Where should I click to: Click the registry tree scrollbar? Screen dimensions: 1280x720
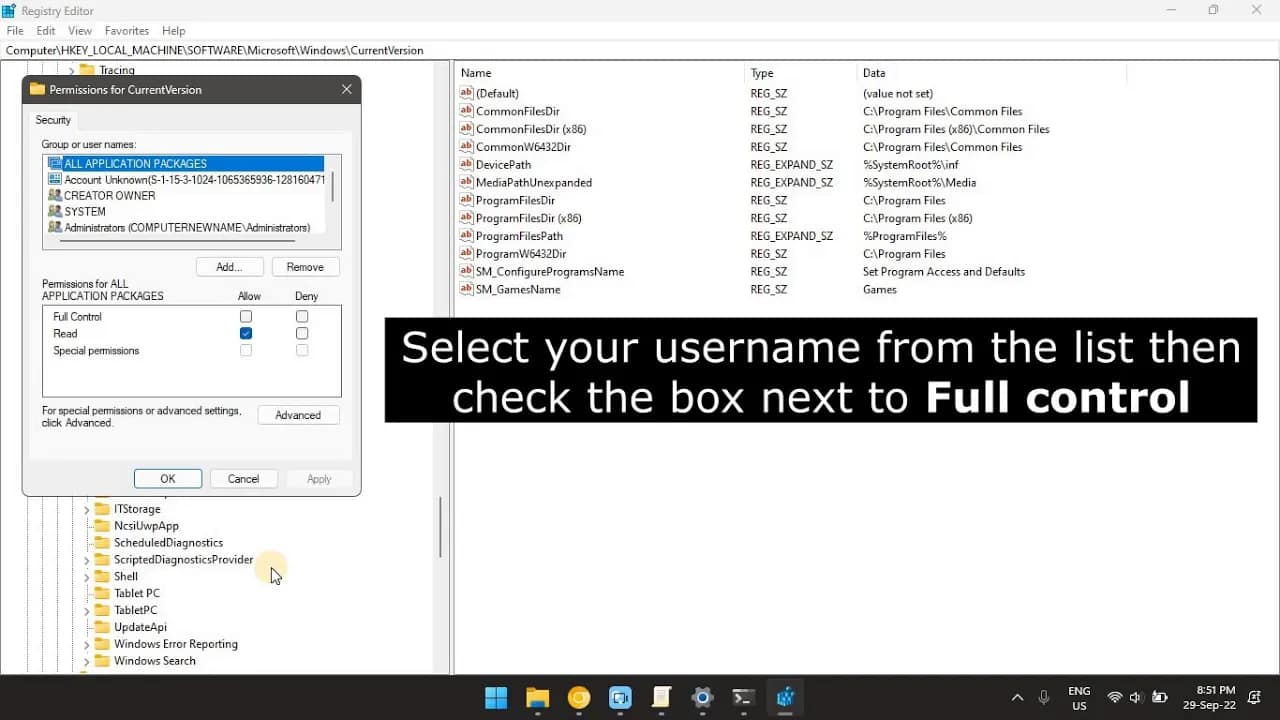click(x=440, y=527)
